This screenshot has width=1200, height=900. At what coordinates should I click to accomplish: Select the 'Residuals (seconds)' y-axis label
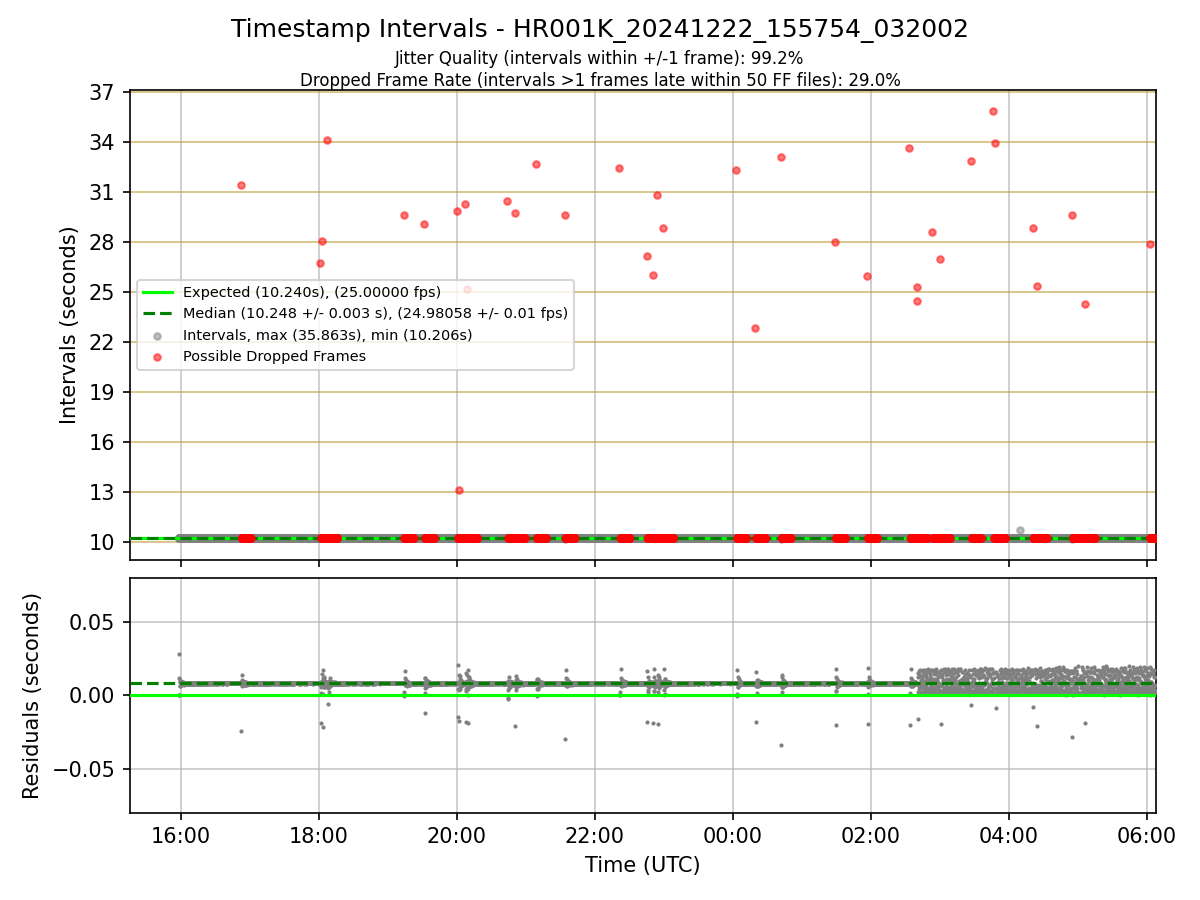pos(32,696)
